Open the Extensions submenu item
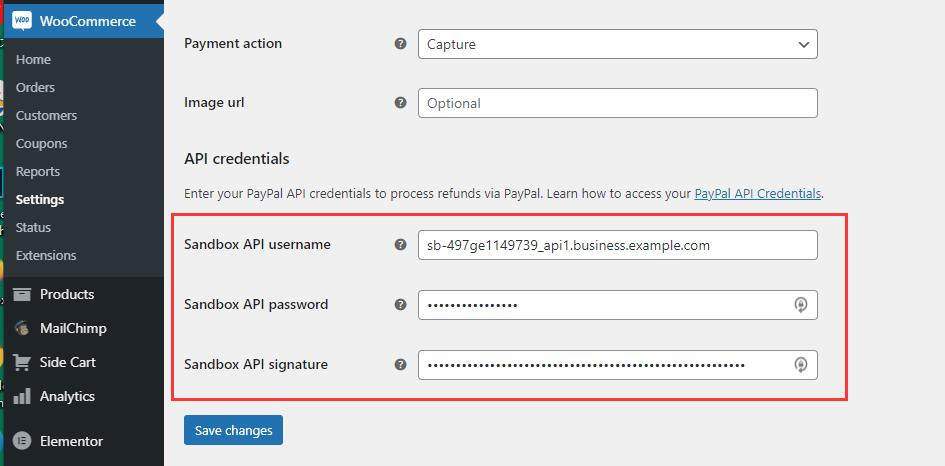Image resolution: width=945 pixels, height=466 pixels. click(46, 255)
